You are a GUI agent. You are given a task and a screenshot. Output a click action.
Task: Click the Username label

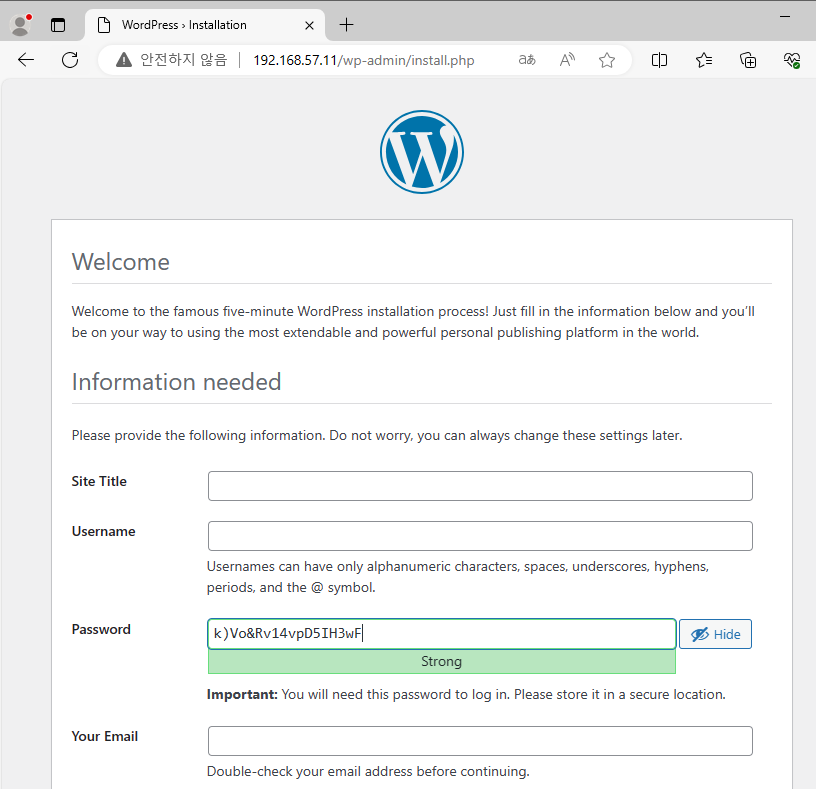pos(104,531)
